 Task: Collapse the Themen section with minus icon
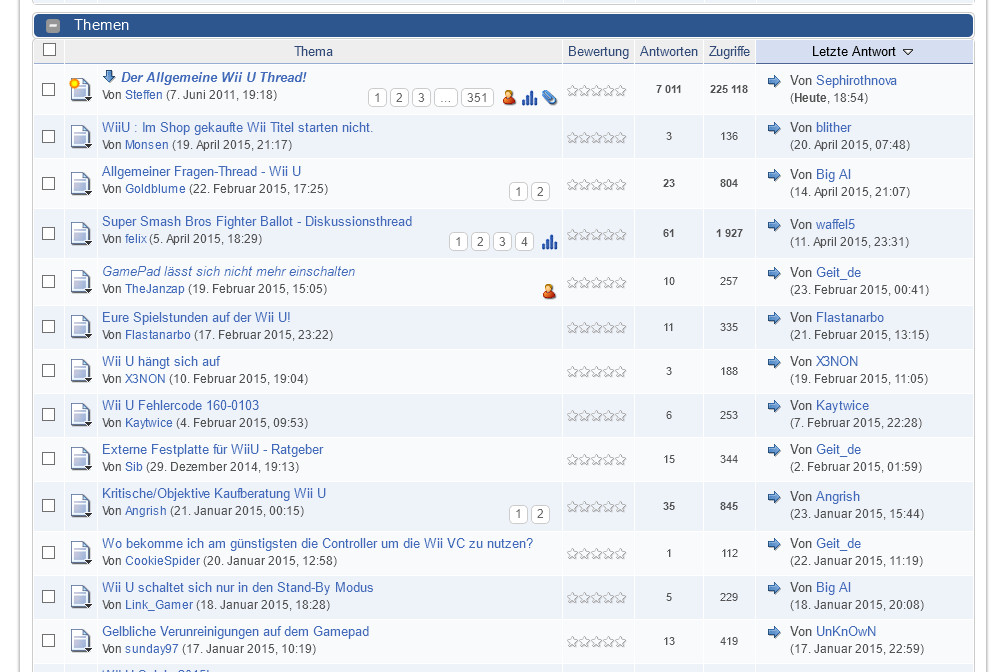(x=53, y=25)
